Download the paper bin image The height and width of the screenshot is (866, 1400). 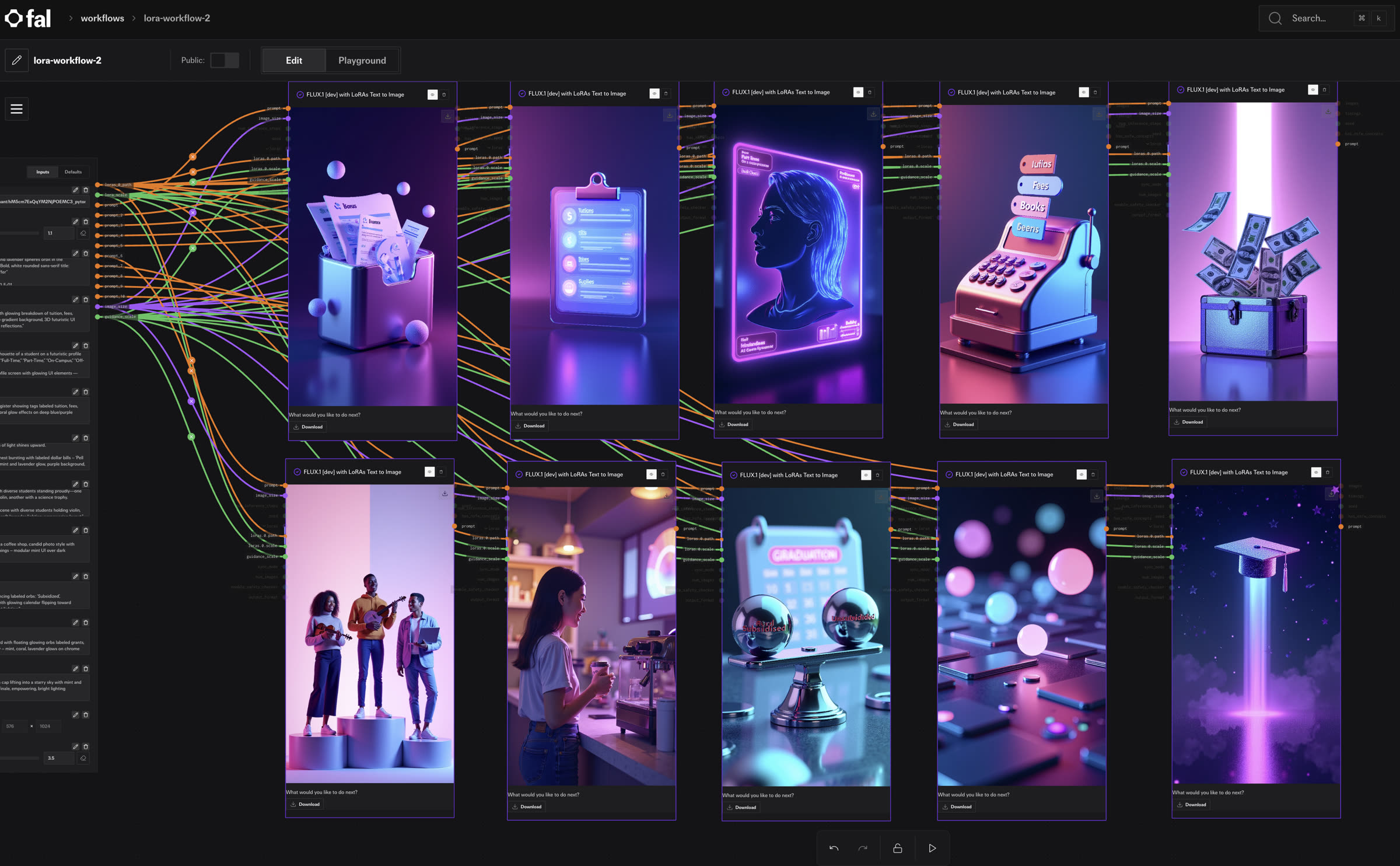(x=308, y=427)
